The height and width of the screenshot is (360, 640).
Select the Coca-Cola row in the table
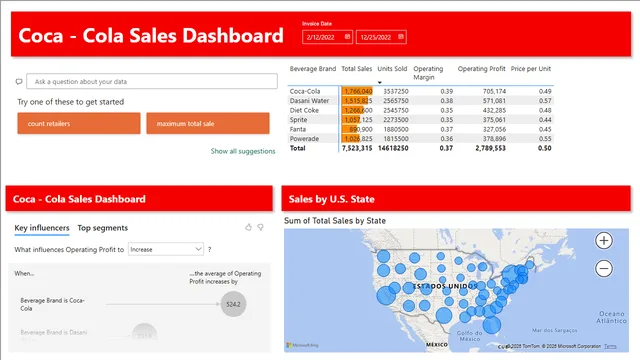pos(420,91)
